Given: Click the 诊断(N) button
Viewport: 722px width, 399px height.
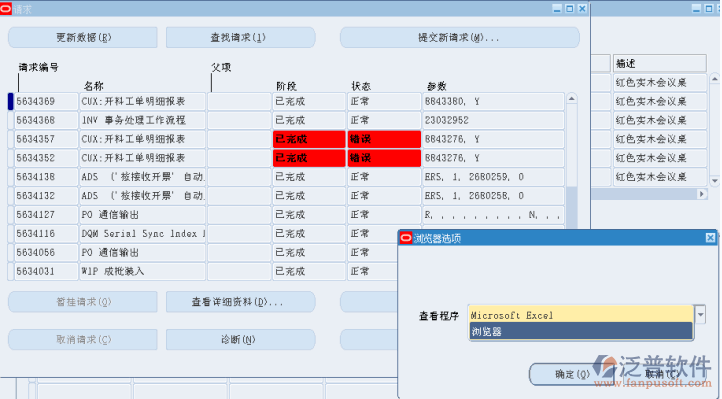Looking at the screenshot, I should 240,340.
